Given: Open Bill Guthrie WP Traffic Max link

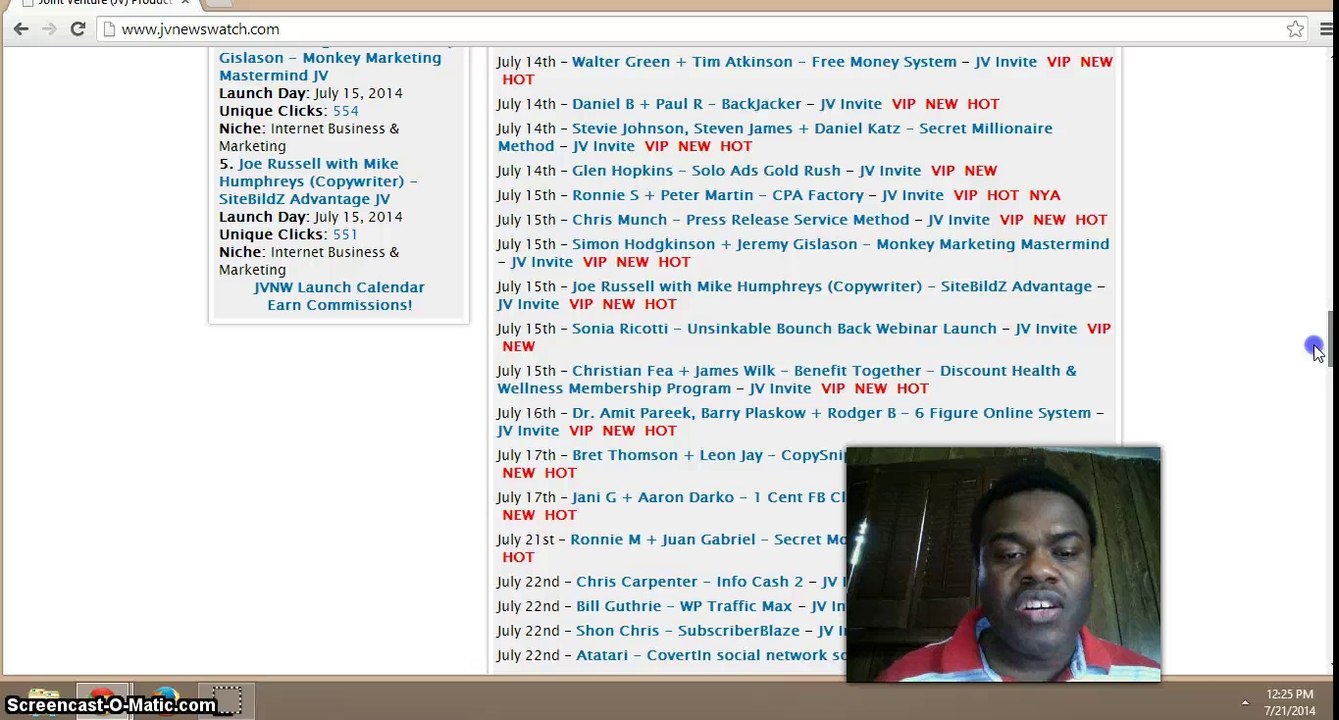Looking at the screenshot, I should coord(683,607).
